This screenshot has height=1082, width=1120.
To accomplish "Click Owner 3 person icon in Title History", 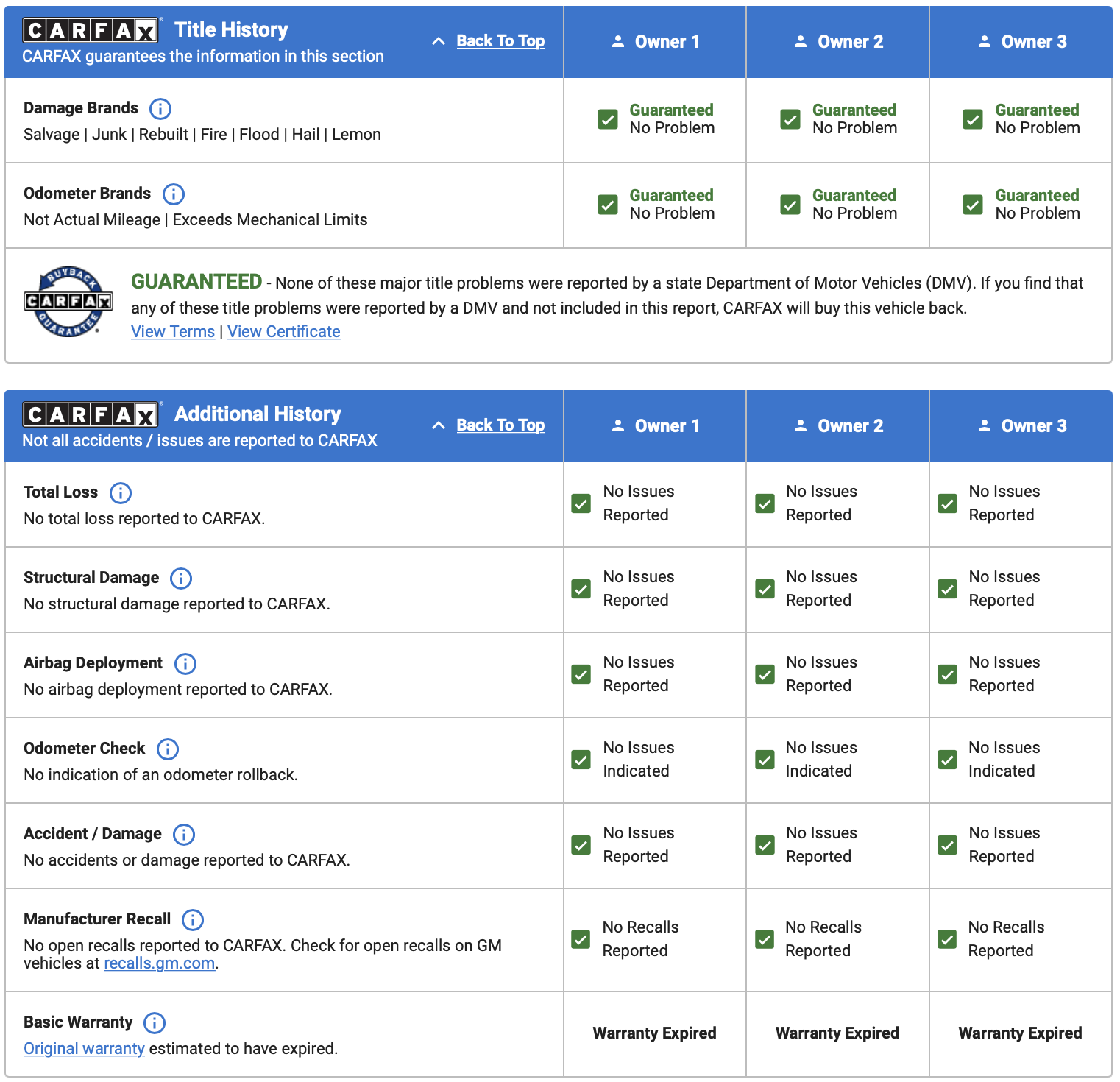I will (x=985, y=42).
